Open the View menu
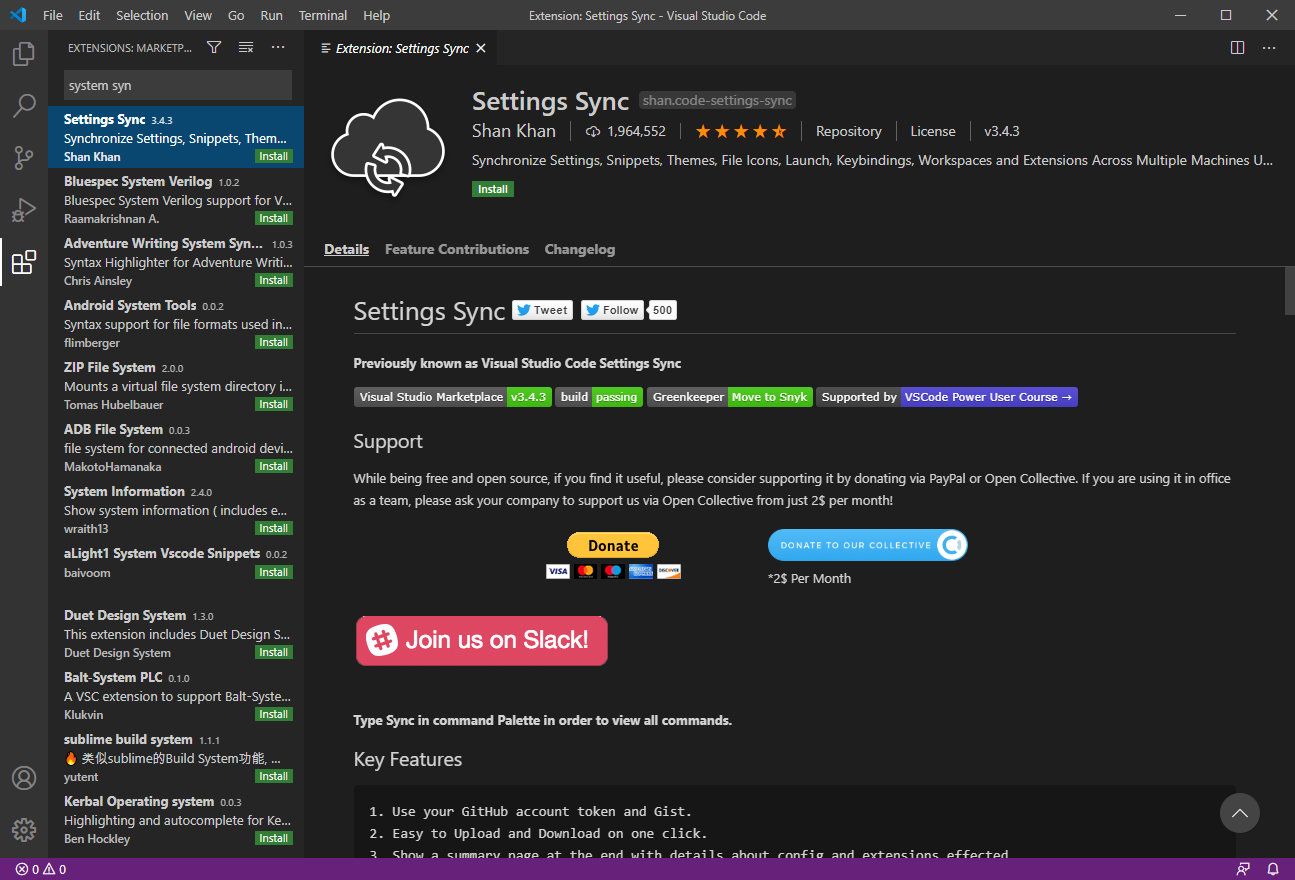Viewport: 1295px width, 880px height. (198, 15)
